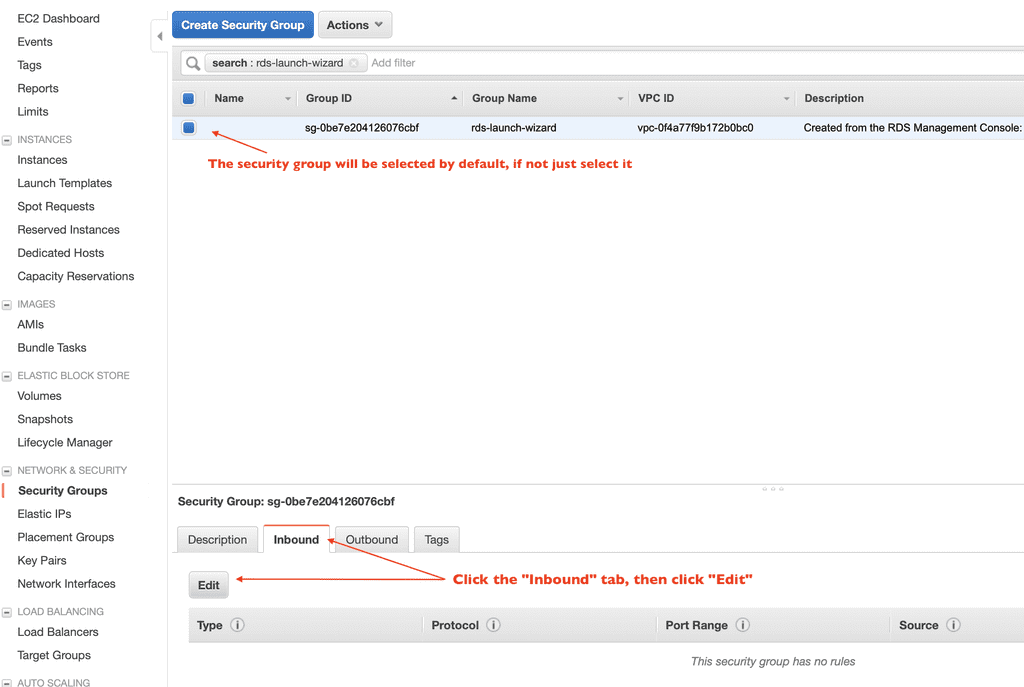Click Create Security Group button
The image size is (1024, 687).
pyautogui.click(x=243, y=25)
